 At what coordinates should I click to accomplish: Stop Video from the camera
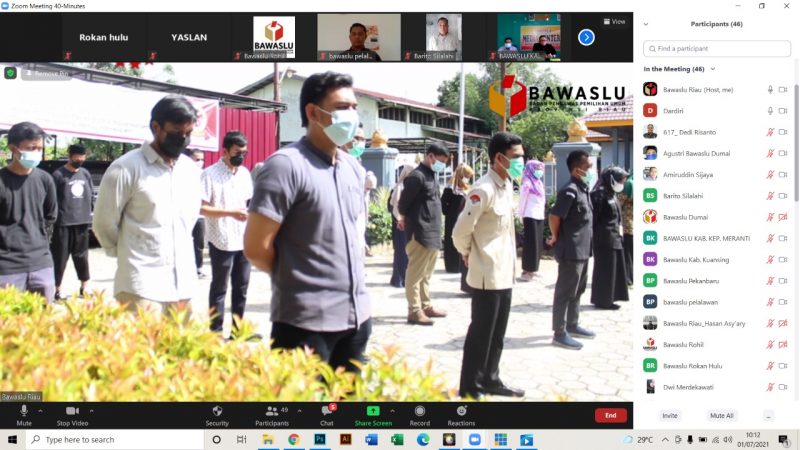(x=71, y=411)
